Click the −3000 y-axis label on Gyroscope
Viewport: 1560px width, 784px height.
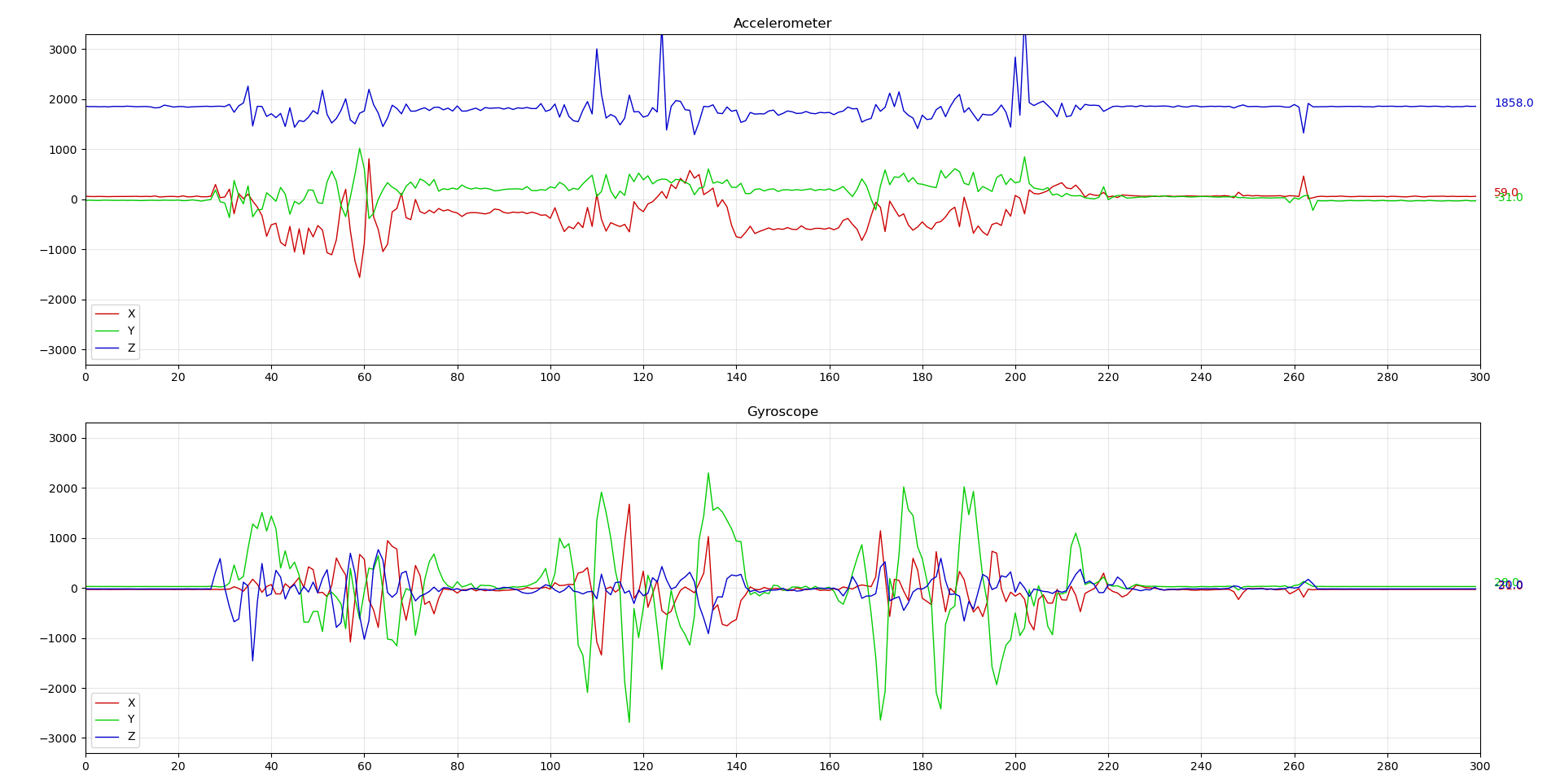(59, 738)
